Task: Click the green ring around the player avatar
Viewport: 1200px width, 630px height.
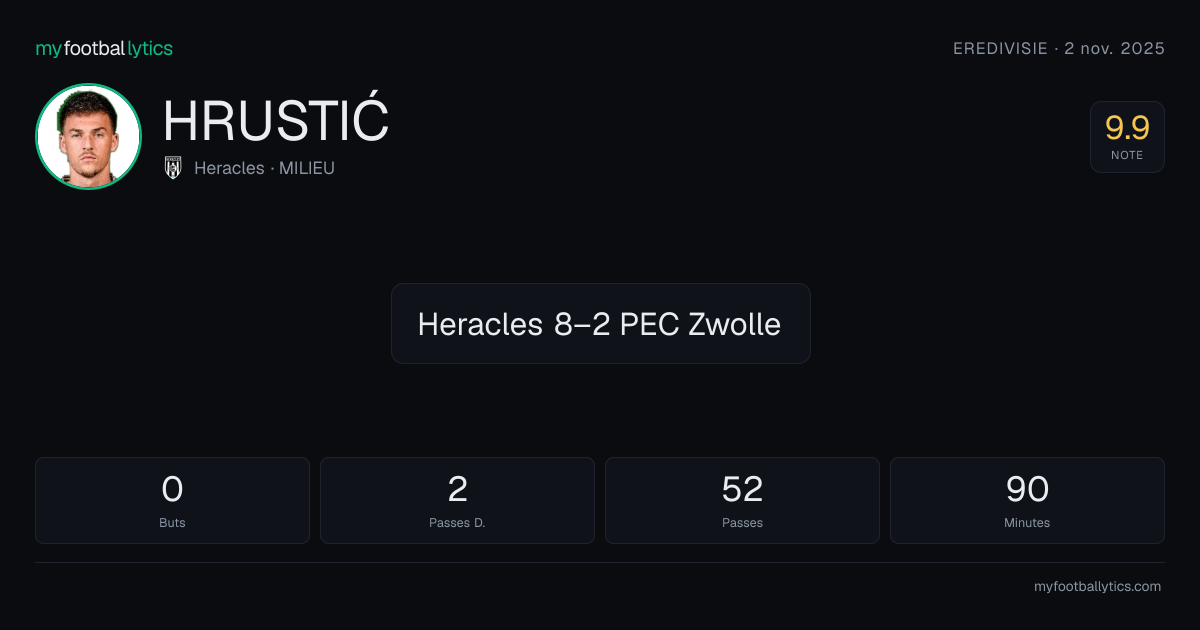Action: (x=88, y=85)
